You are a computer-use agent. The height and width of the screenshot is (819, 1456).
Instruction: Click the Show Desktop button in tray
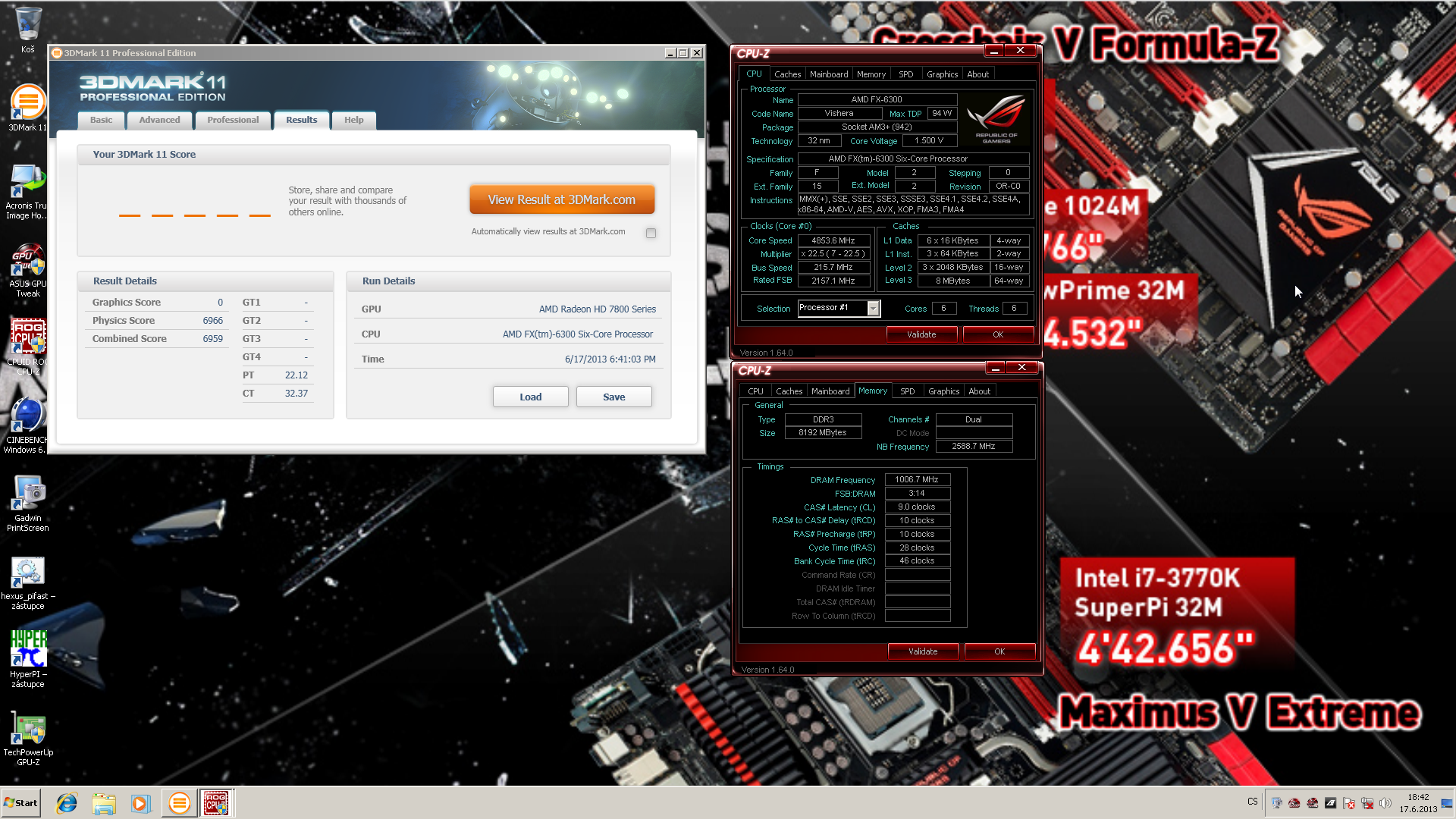1448,803
